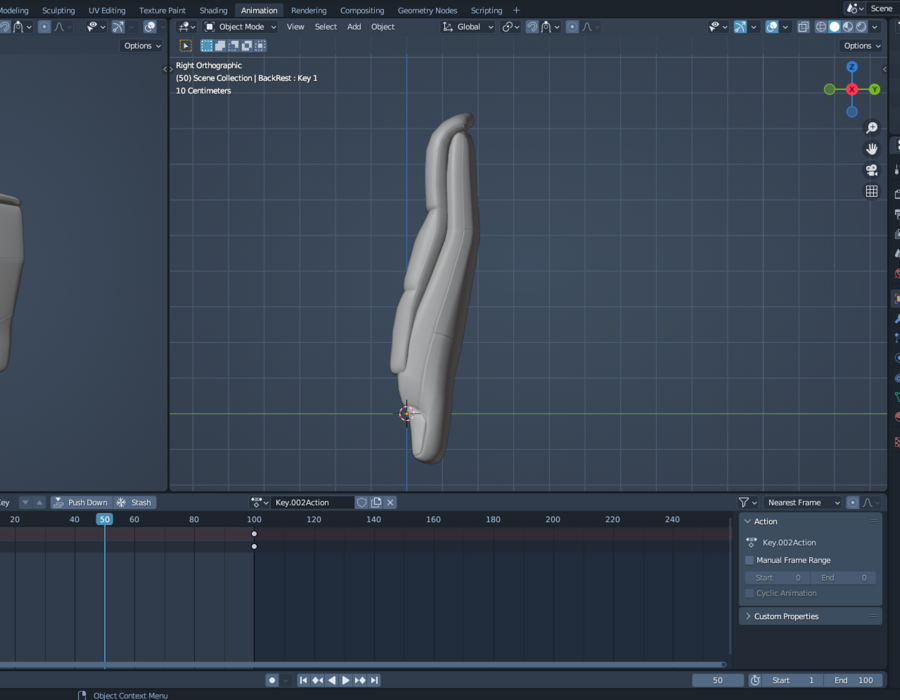Image resolution: width=900 pixels, height=700 pixels.
Task: Click the Push Down button
Action: coord(81,502)
